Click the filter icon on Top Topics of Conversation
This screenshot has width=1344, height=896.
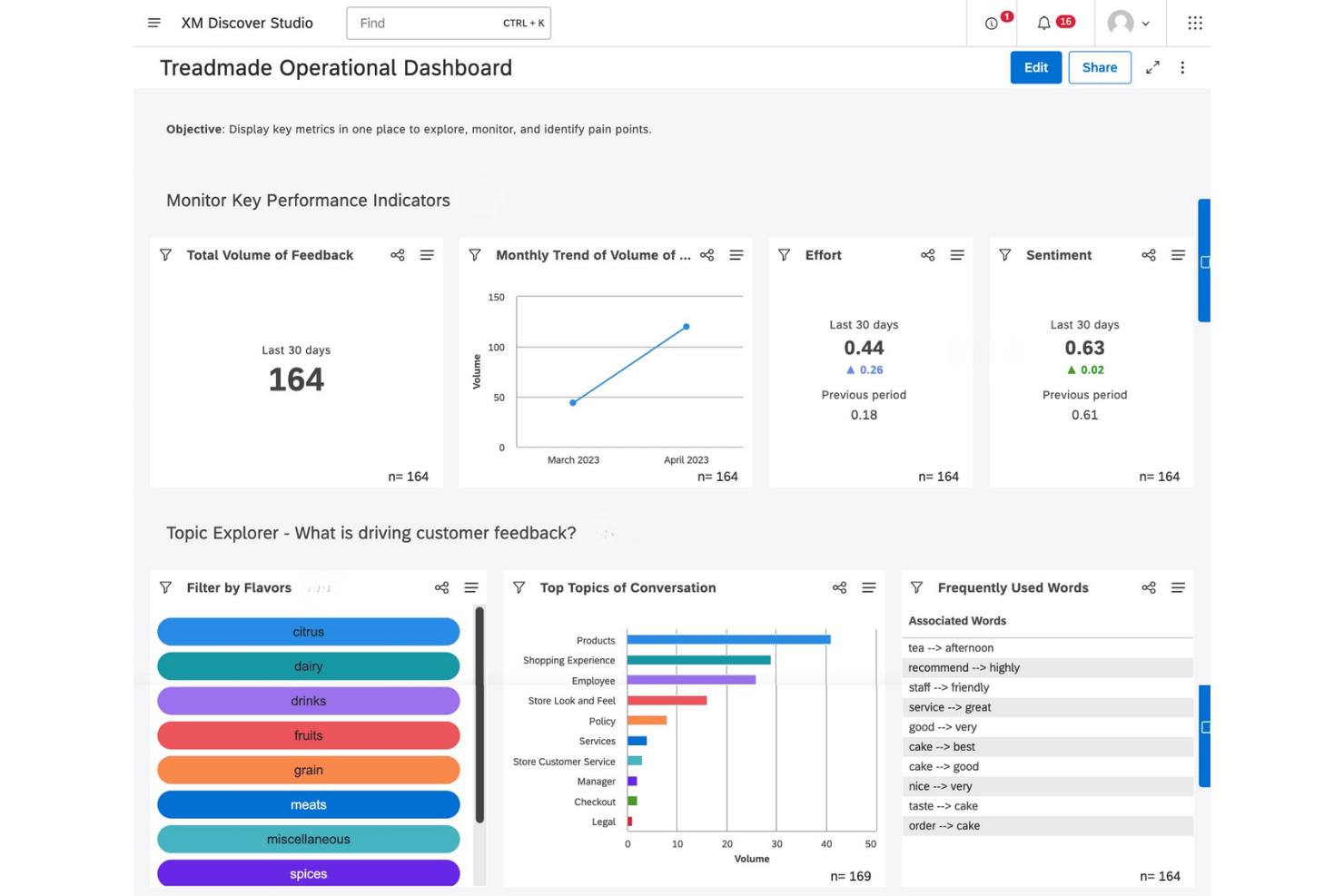click(519, 587)
